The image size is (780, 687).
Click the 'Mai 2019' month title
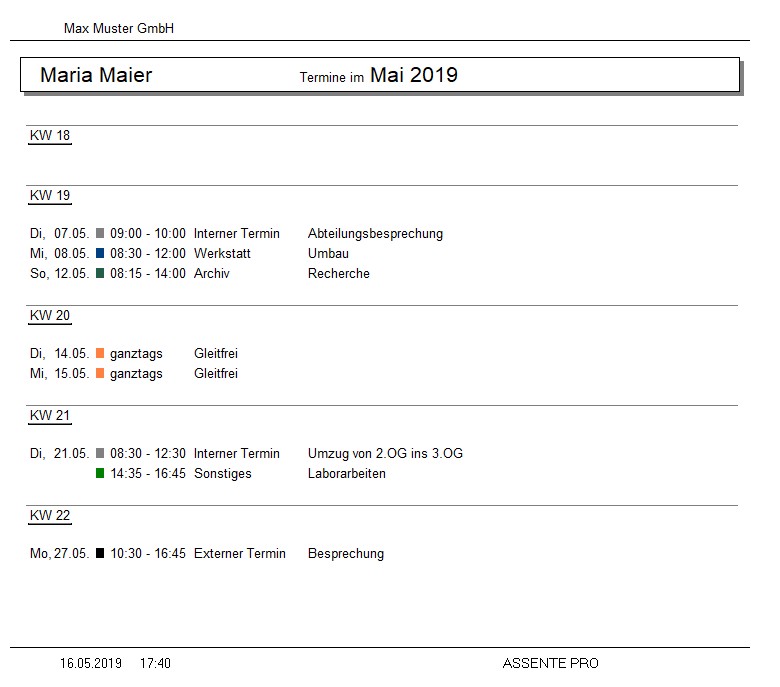414,75
